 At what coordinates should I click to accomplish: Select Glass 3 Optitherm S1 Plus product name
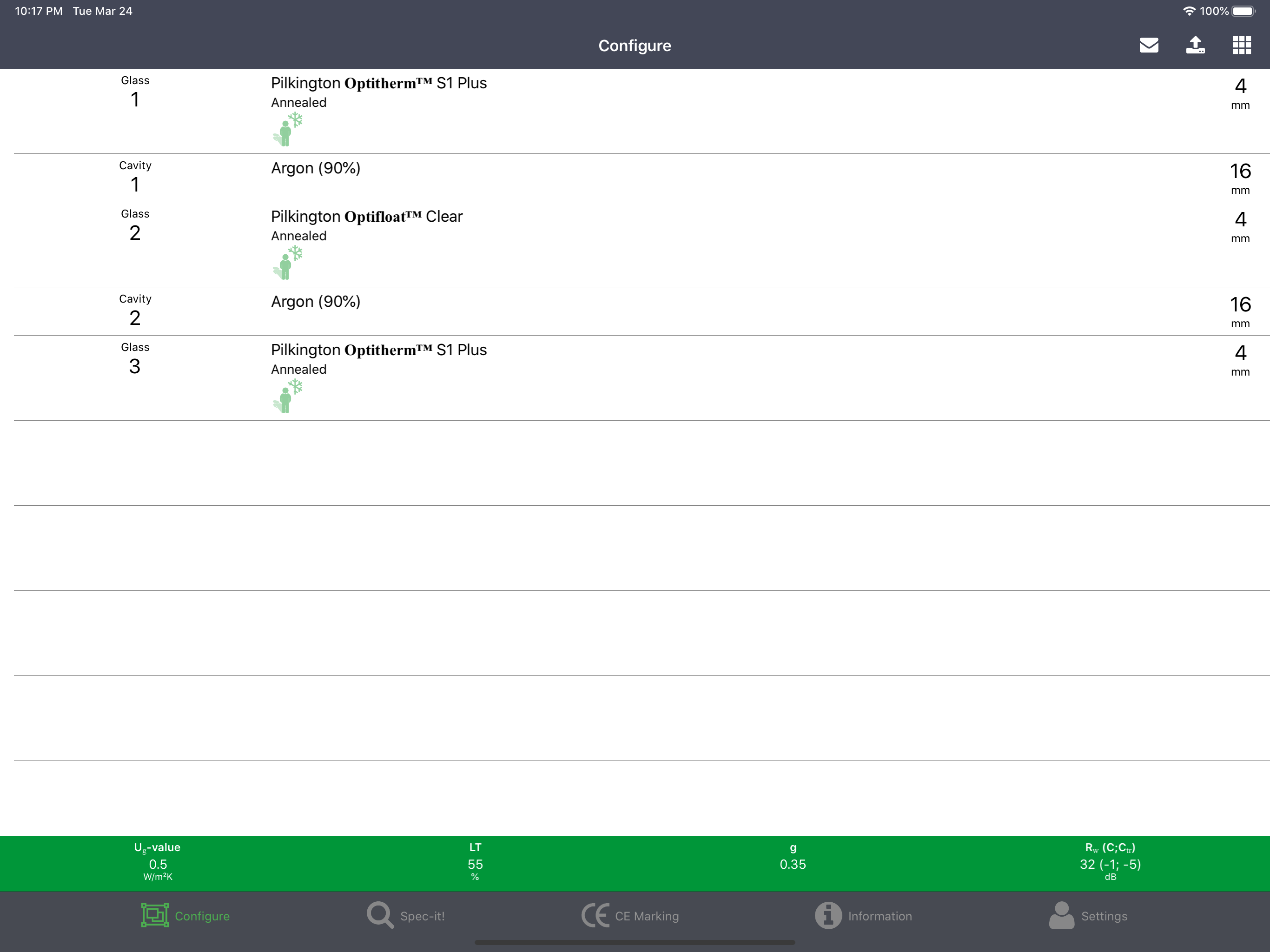click(x=379, y=350)
